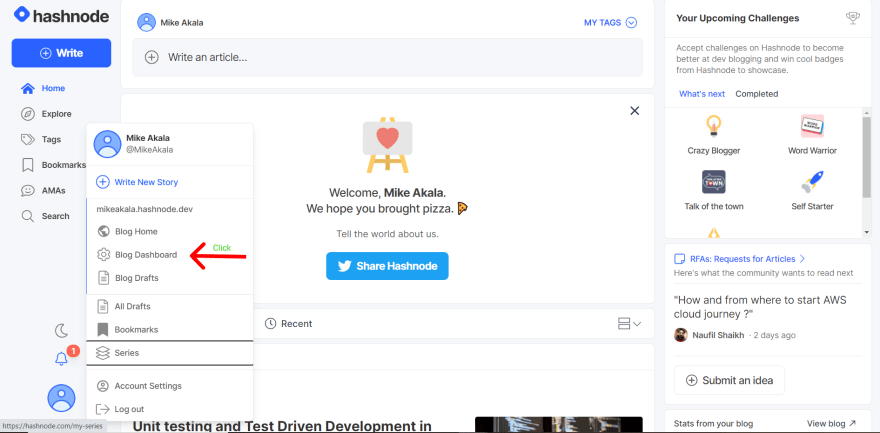Click the Naufil Shaikh author name
This screenshot has height=433, width=880.
[718, 335]
